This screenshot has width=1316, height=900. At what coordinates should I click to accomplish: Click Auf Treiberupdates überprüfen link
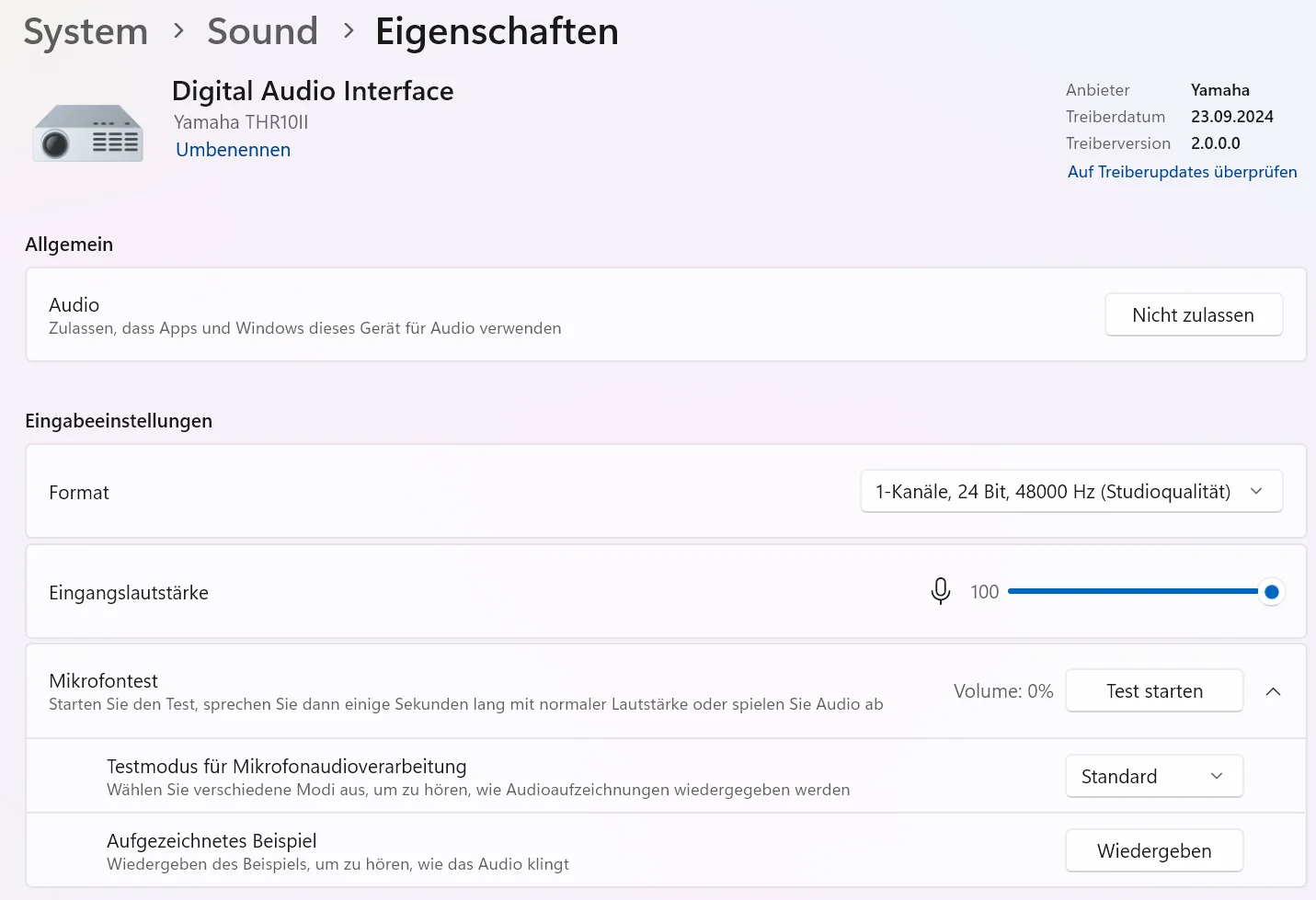pos(1182,172)
